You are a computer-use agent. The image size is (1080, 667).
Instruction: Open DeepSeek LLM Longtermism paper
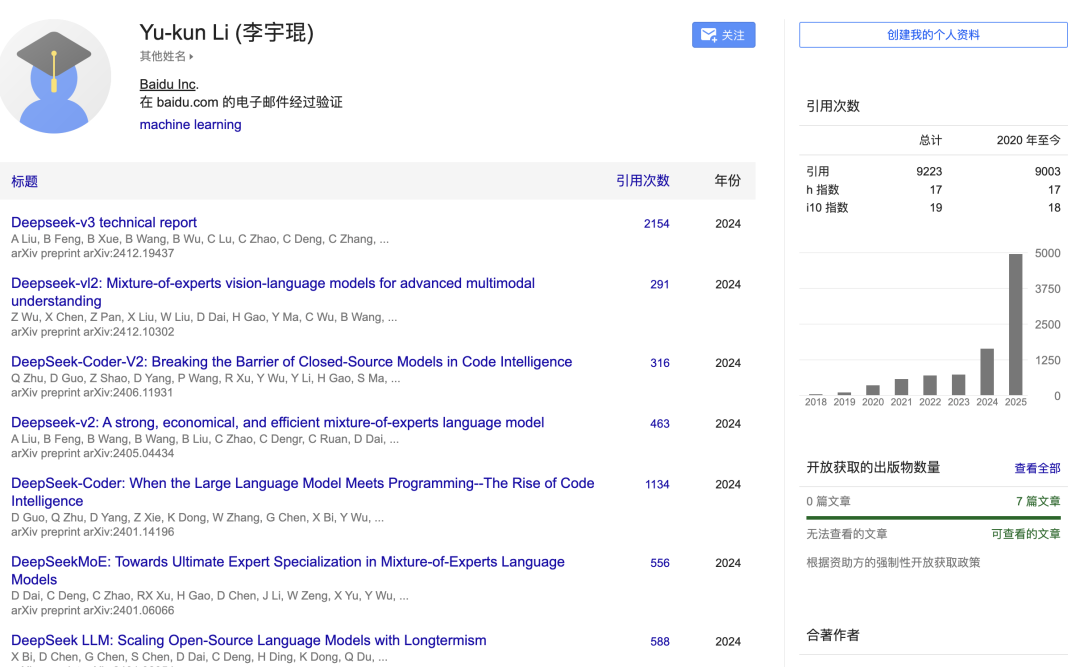(248, 640)
